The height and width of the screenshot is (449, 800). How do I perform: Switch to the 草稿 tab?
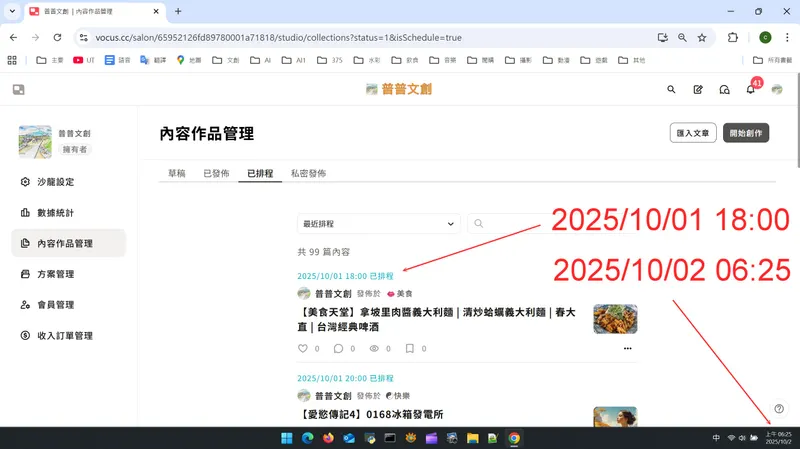(177, 173)
